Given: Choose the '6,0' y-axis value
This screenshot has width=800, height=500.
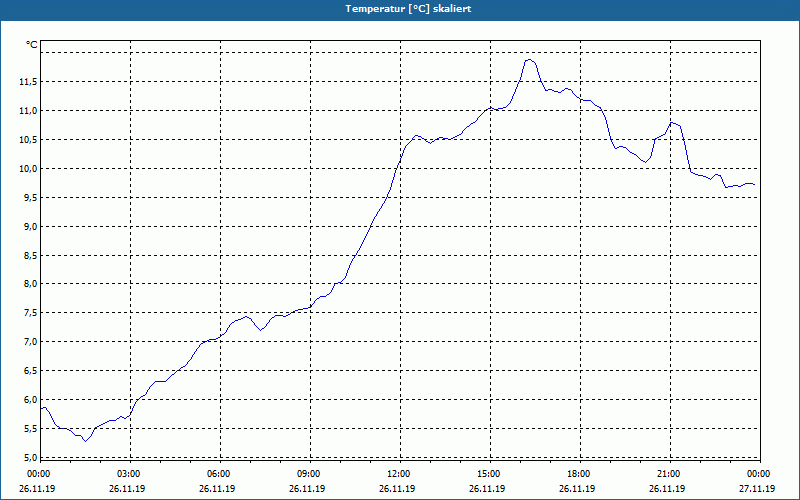Looking at the screenshot, I should 30,399.
